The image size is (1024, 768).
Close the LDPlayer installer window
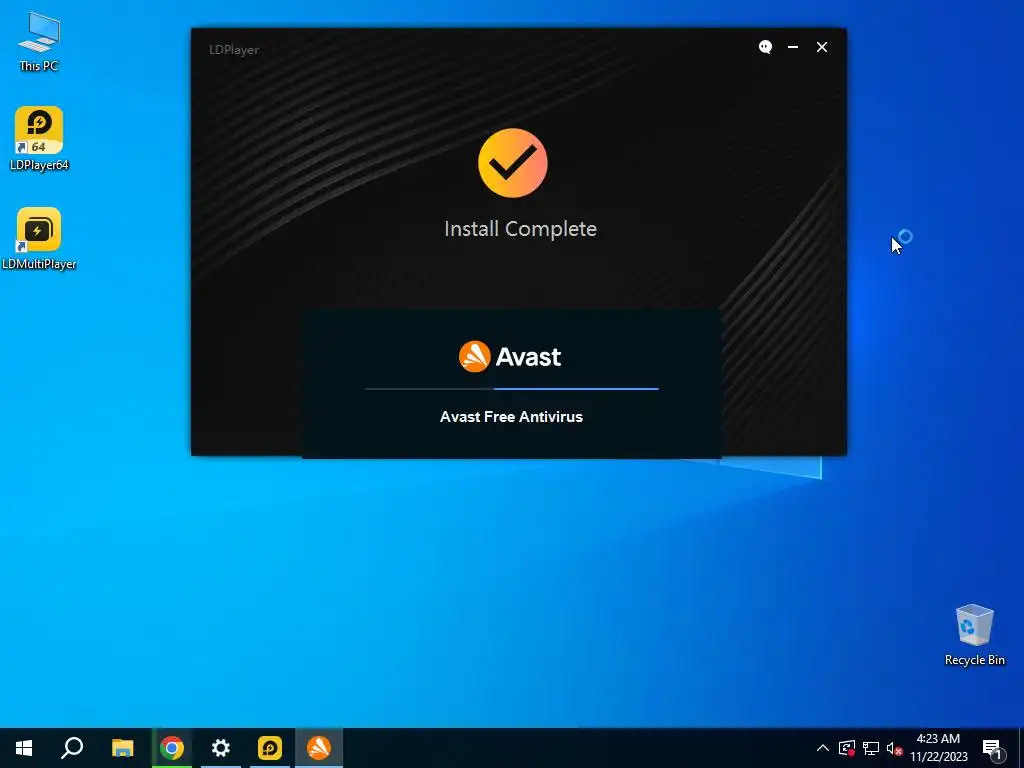(x=822, y=47)
